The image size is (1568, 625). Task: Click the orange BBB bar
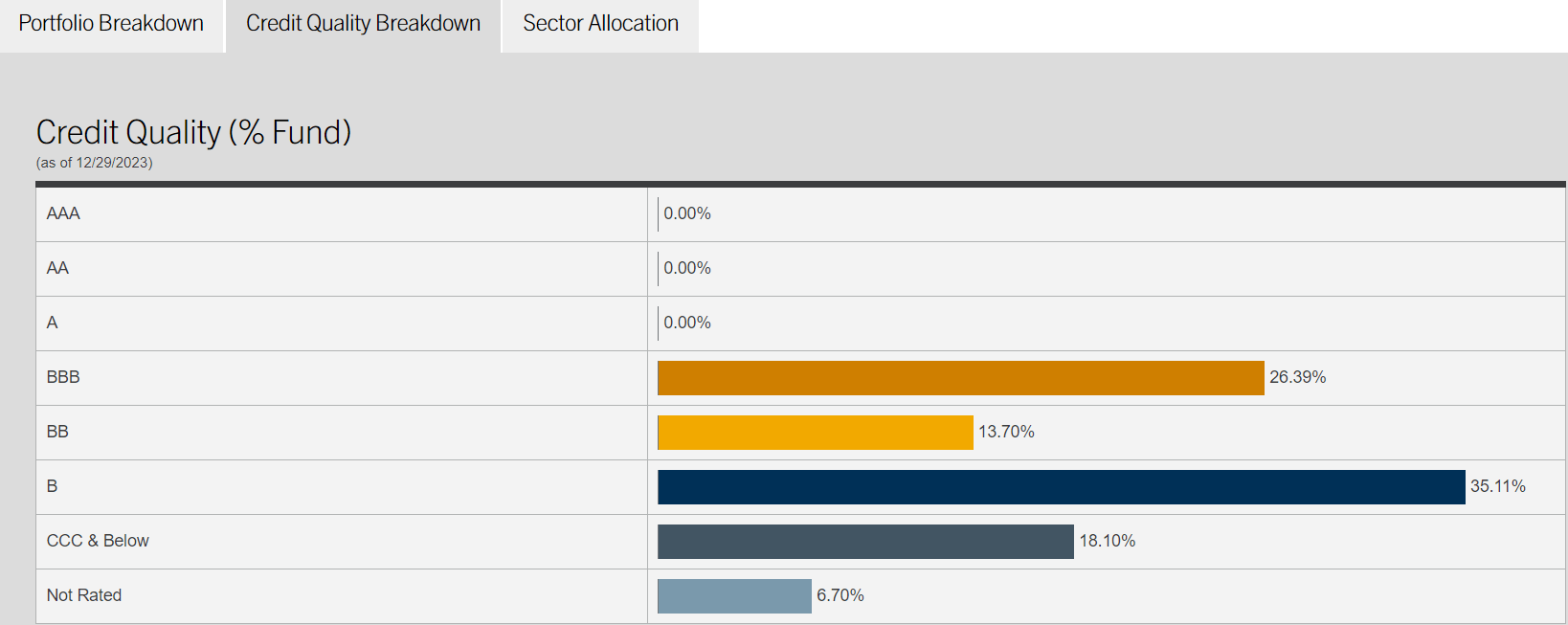[x=960, y=378]
